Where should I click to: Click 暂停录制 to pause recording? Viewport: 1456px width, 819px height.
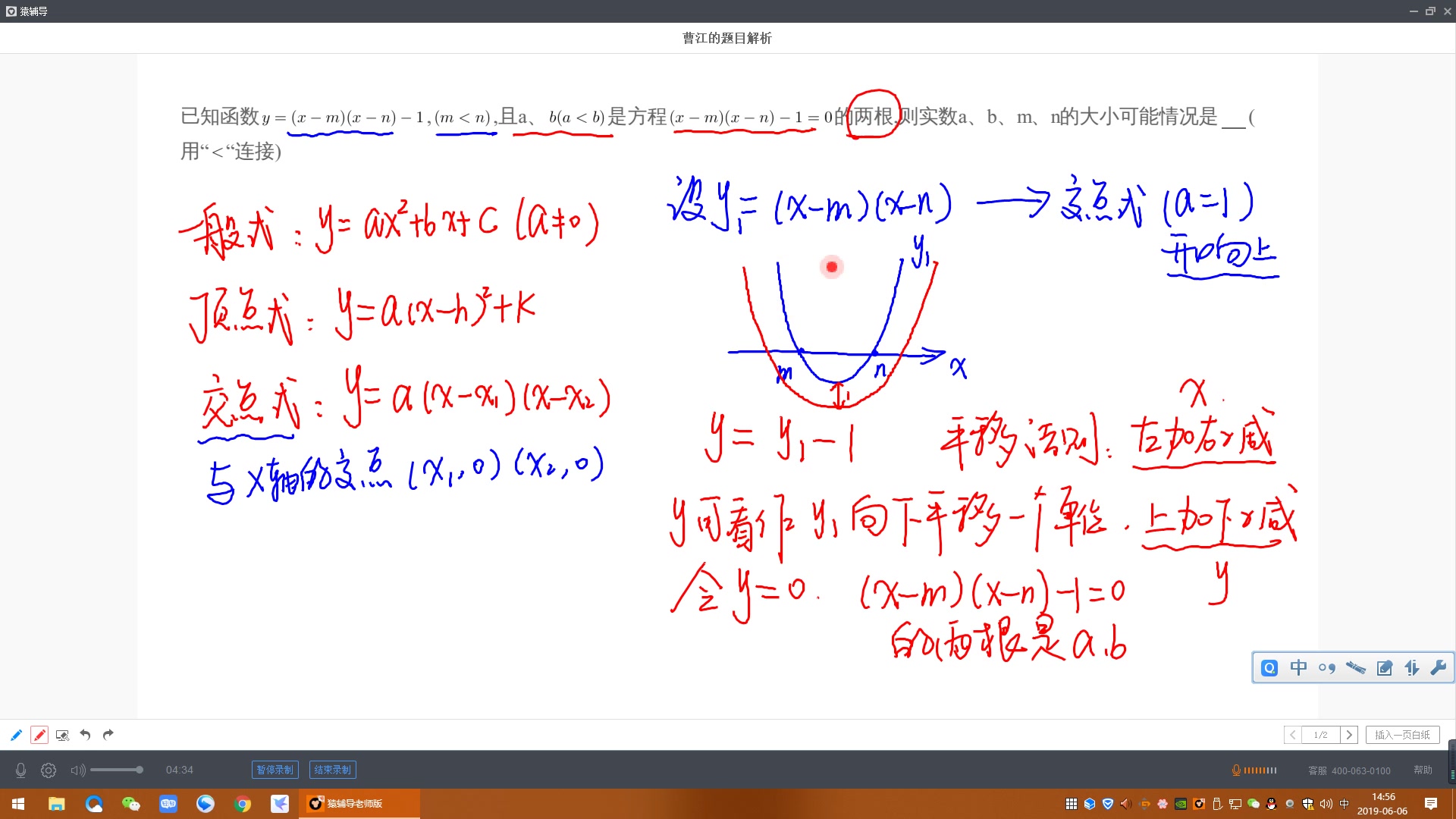(275, 769)
